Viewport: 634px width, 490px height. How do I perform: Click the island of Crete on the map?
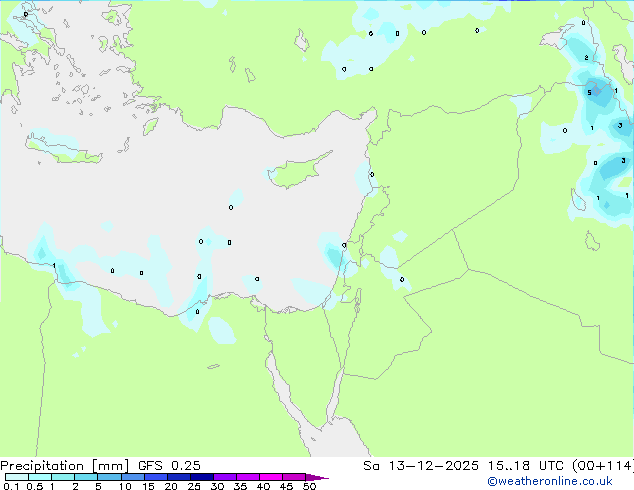[61, 150]
